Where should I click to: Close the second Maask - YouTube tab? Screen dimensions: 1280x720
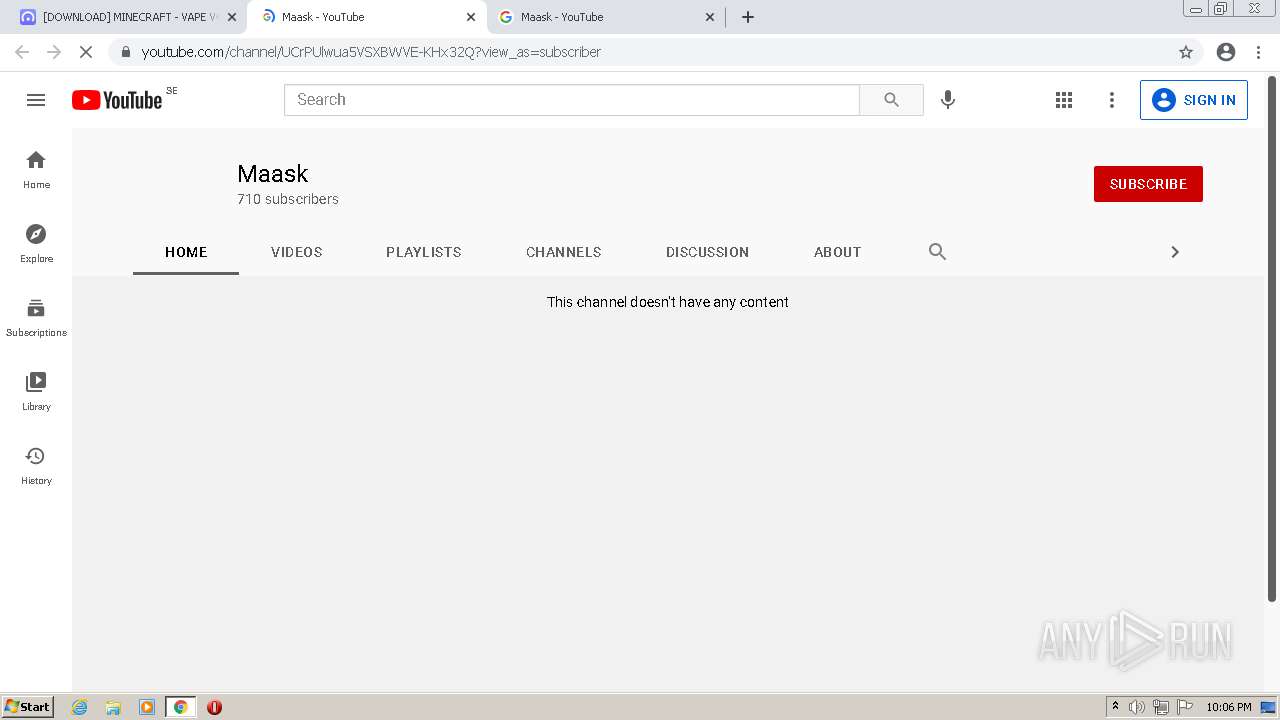710,17
